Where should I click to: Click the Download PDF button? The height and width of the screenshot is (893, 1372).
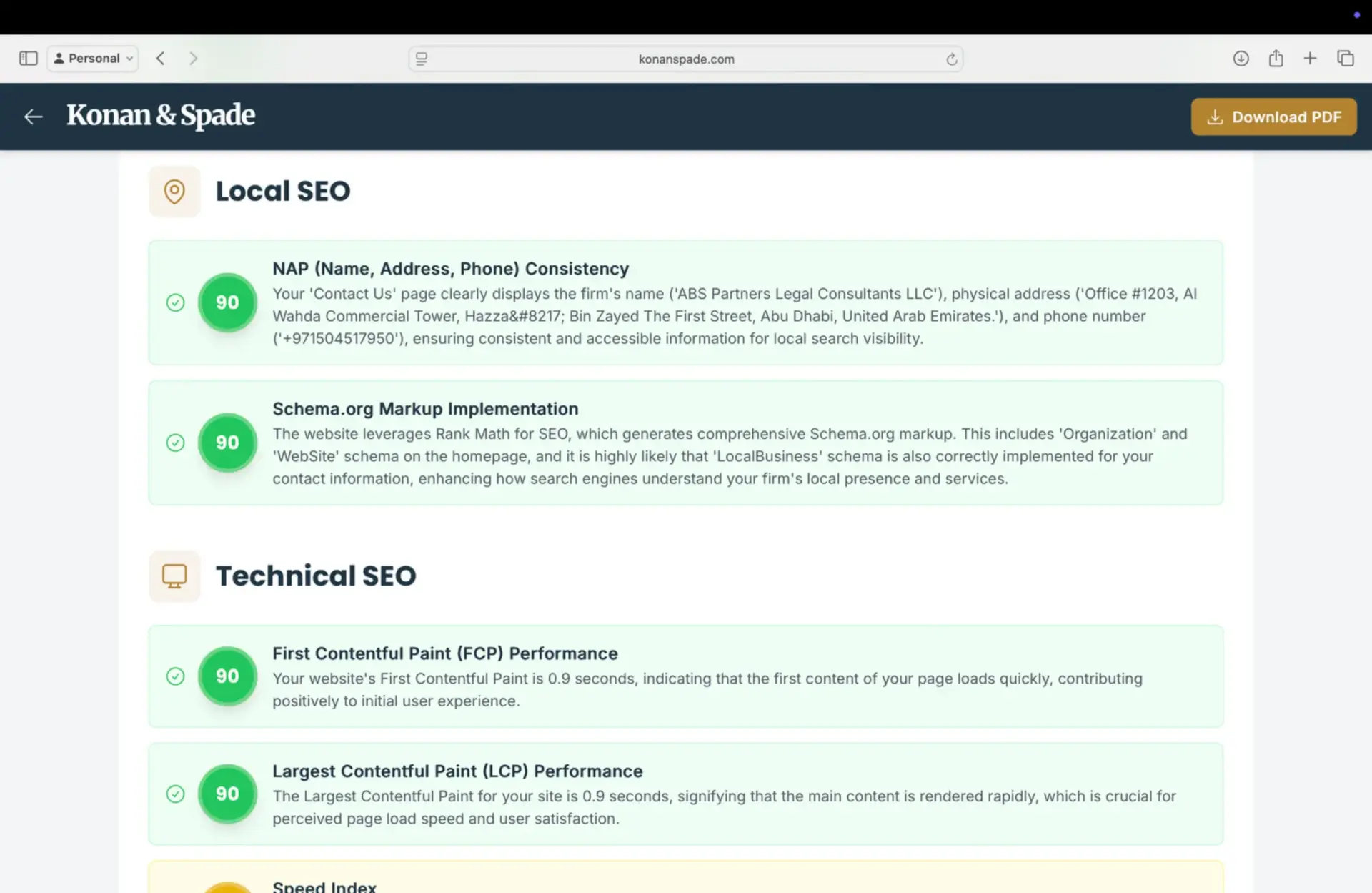point(1273,117)
